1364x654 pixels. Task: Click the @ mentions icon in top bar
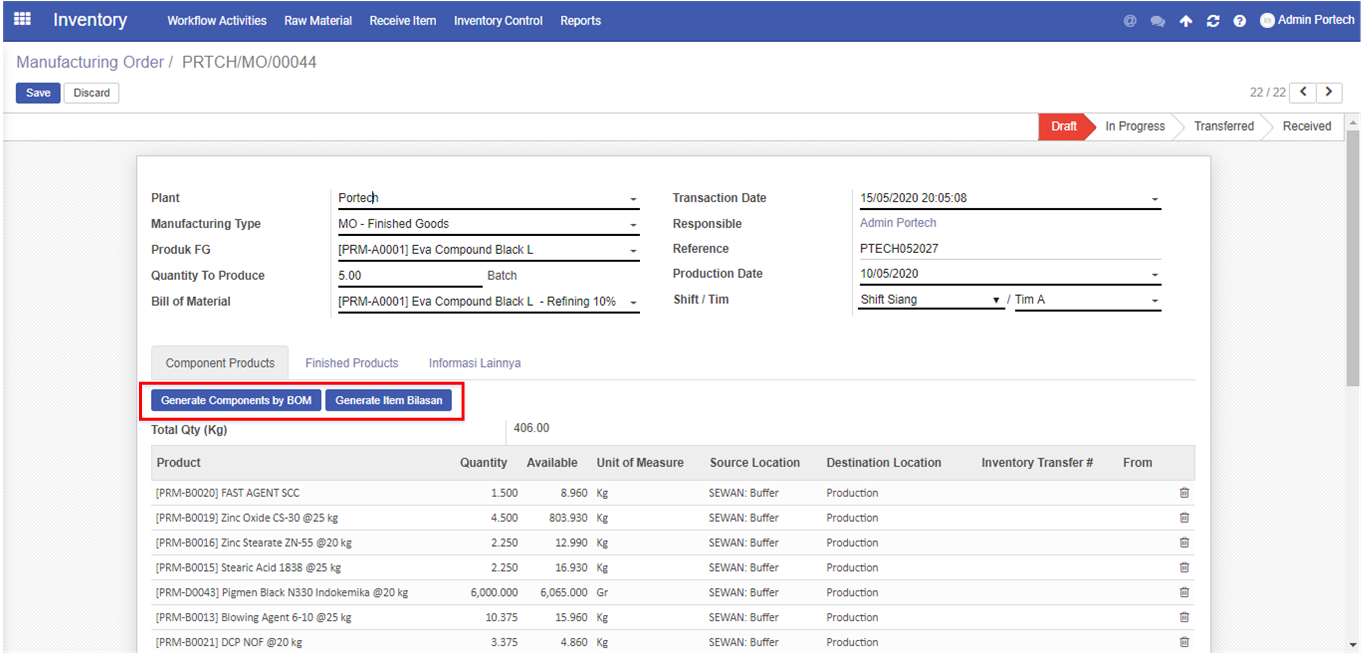(1130, 21)
